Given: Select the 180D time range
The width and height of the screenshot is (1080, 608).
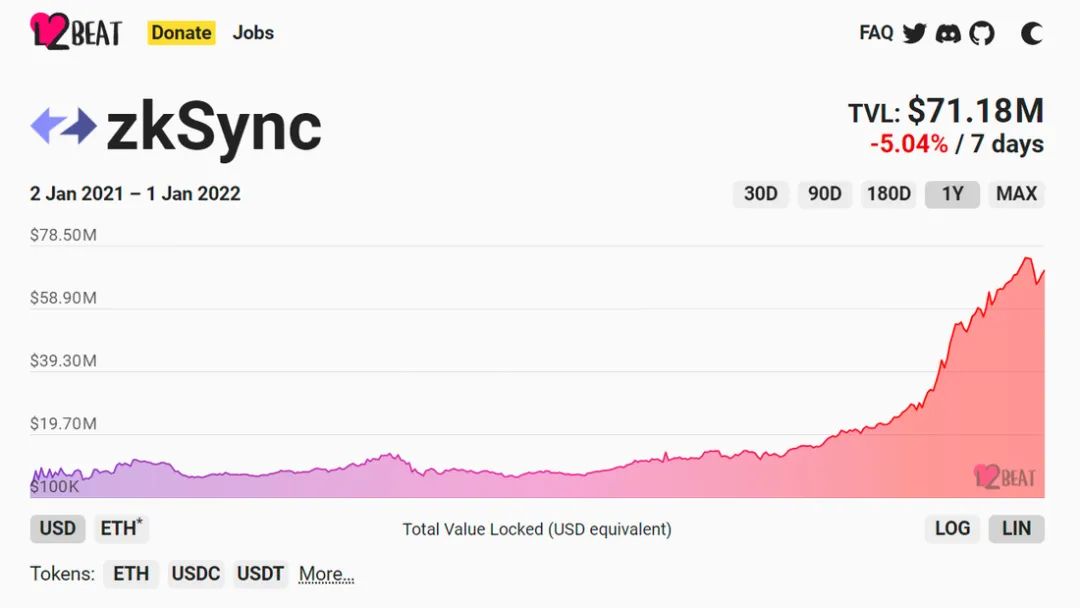Looking at the screenshot, I should click(889, 194).
